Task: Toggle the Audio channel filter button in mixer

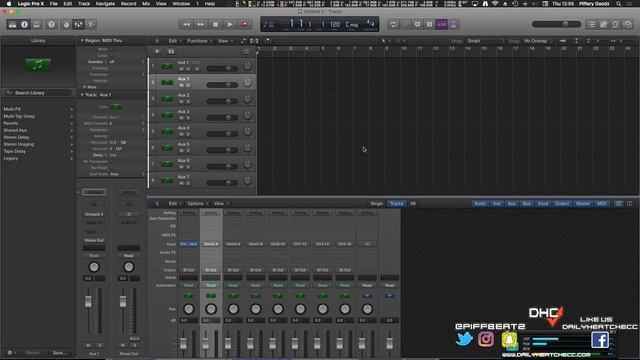Action: pyautogui.click(x=480, y=203)
